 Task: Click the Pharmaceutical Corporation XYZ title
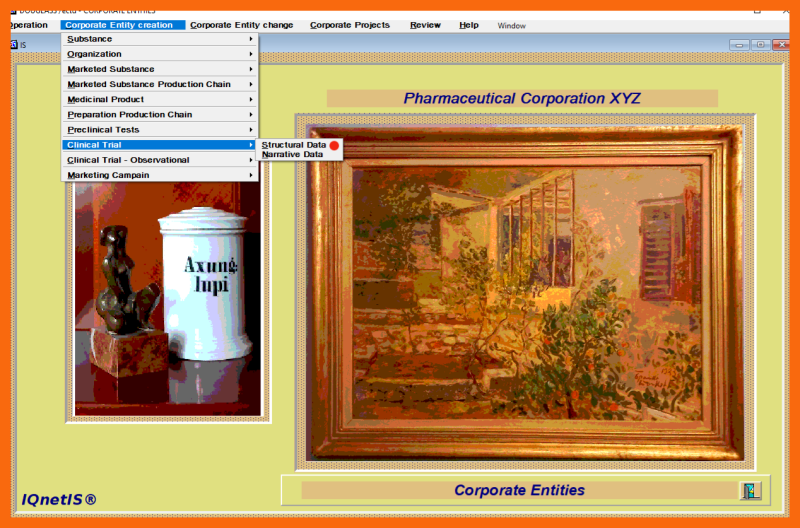click(522, 98)
